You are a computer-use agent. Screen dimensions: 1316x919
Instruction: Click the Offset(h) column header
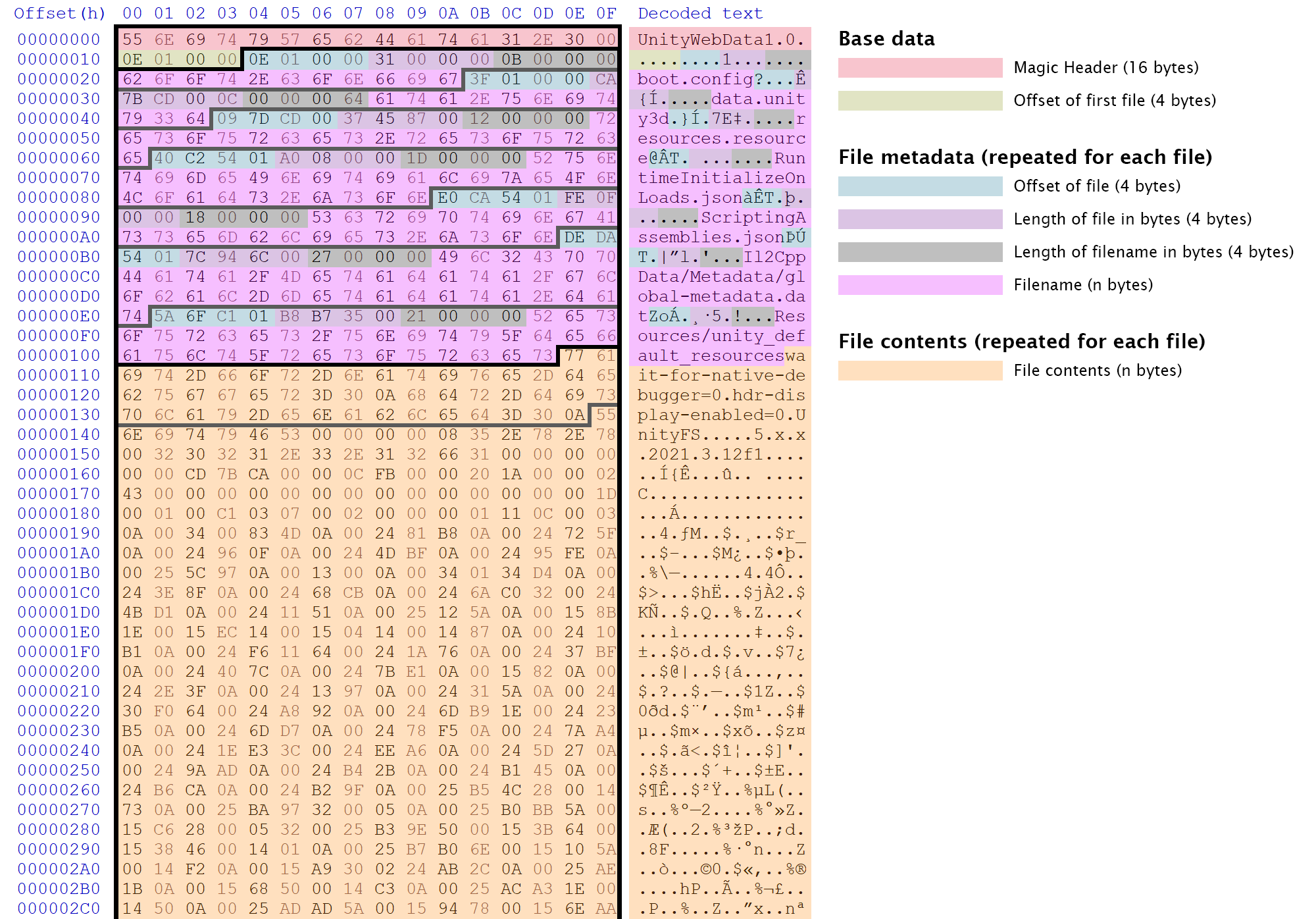click(x=59, y=13)
